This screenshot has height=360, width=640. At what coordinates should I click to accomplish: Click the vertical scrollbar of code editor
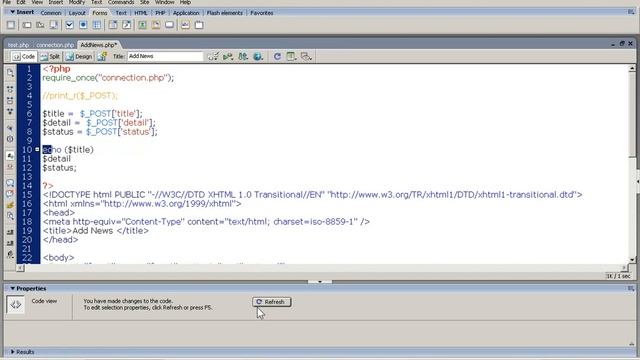click(x=632, y=163)
